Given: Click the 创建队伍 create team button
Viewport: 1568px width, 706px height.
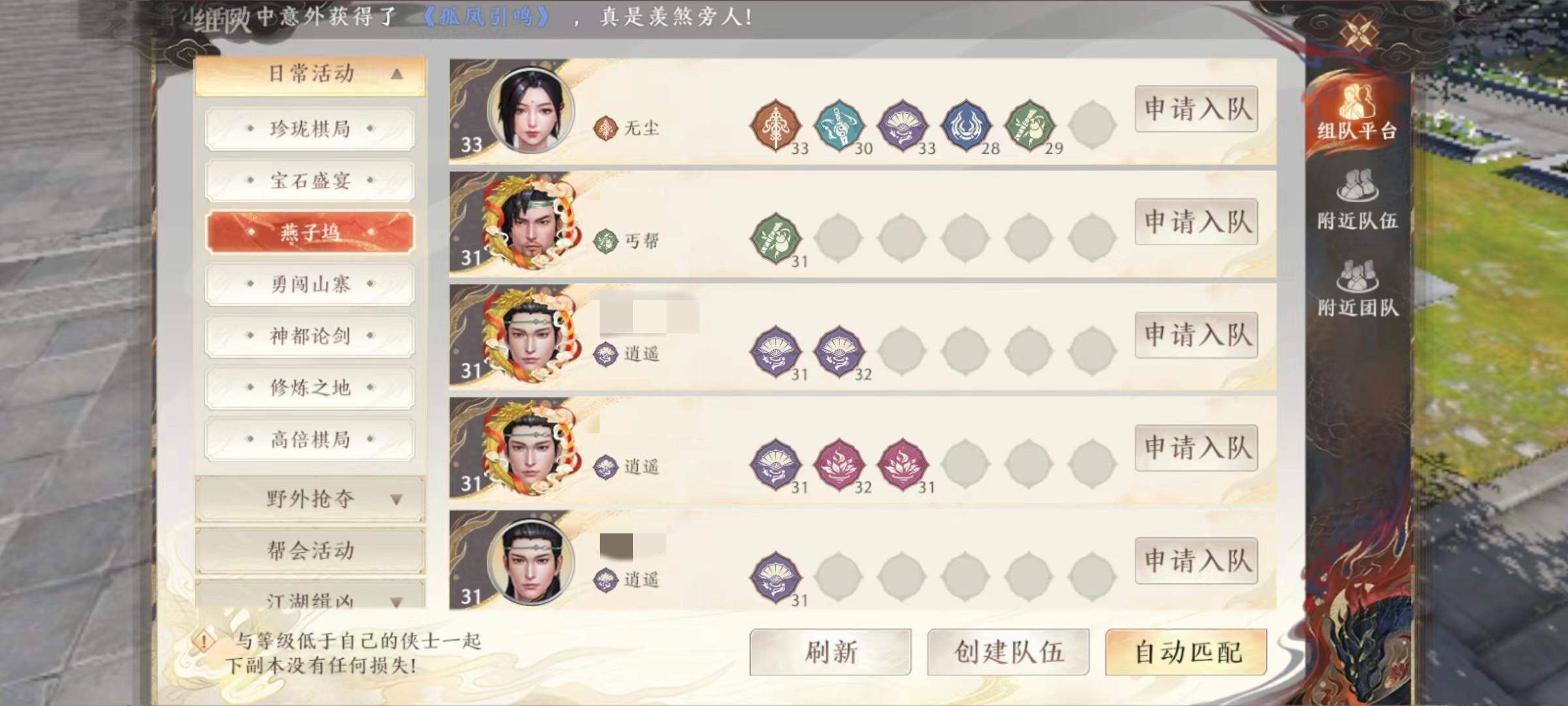Looking at the screenshot, I should [1008, 652].
